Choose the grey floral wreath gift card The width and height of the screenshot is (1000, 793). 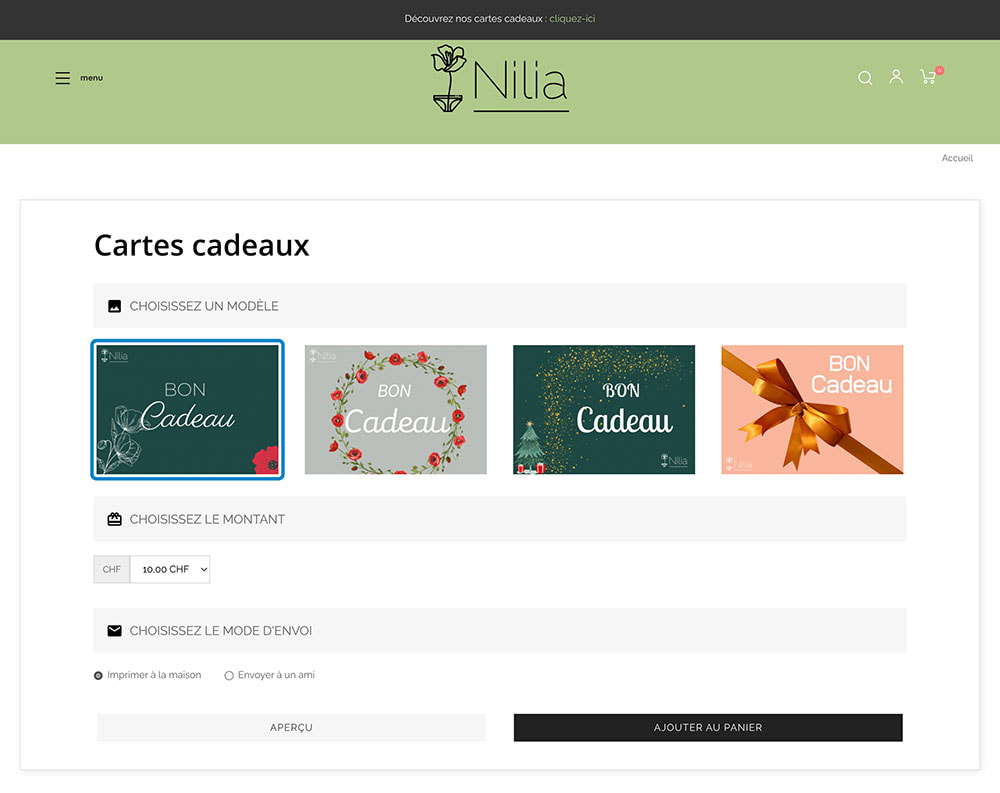pyautogui.click(x=395, y=410)
